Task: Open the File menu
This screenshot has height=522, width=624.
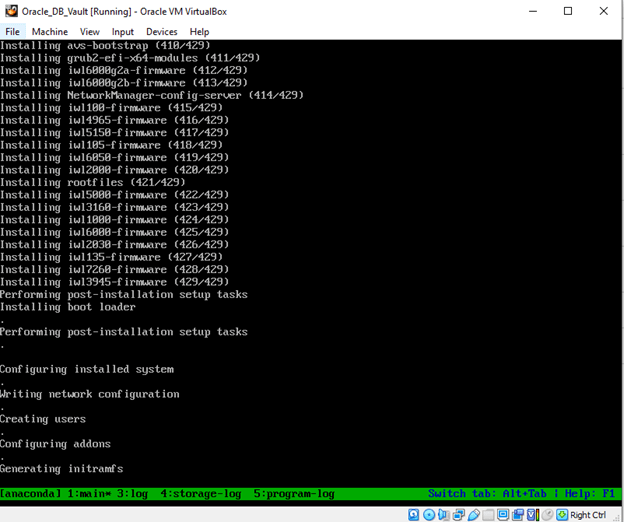Action: pyautogui.click(x=12, y=31)
